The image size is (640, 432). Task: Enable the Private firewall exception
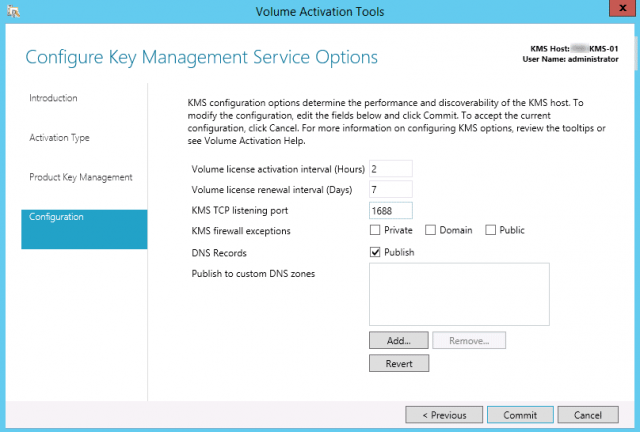tap(375, 231)
